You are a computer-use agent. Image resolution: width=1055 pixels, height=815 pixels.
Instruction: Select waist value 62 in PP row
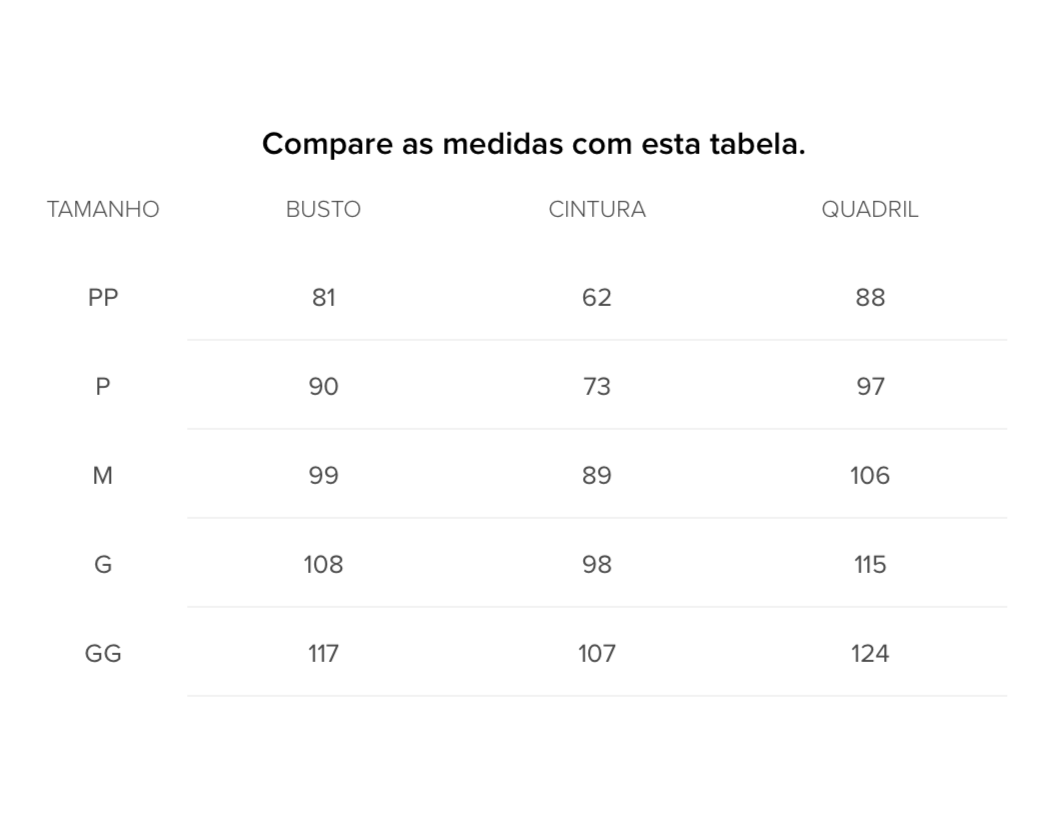point(597,298)
